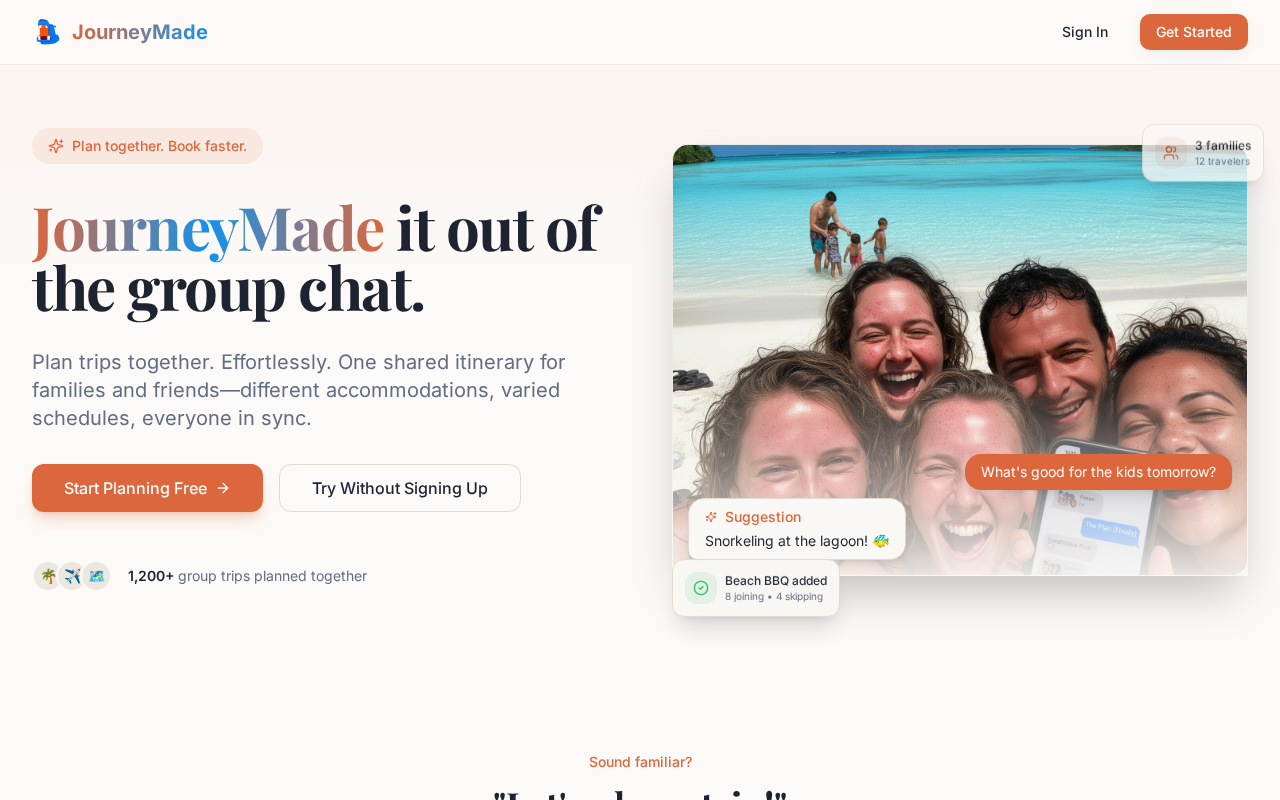Click the Get Started button
Viewport: 1280px width, 800px height.
click(x=1194, y=32)
